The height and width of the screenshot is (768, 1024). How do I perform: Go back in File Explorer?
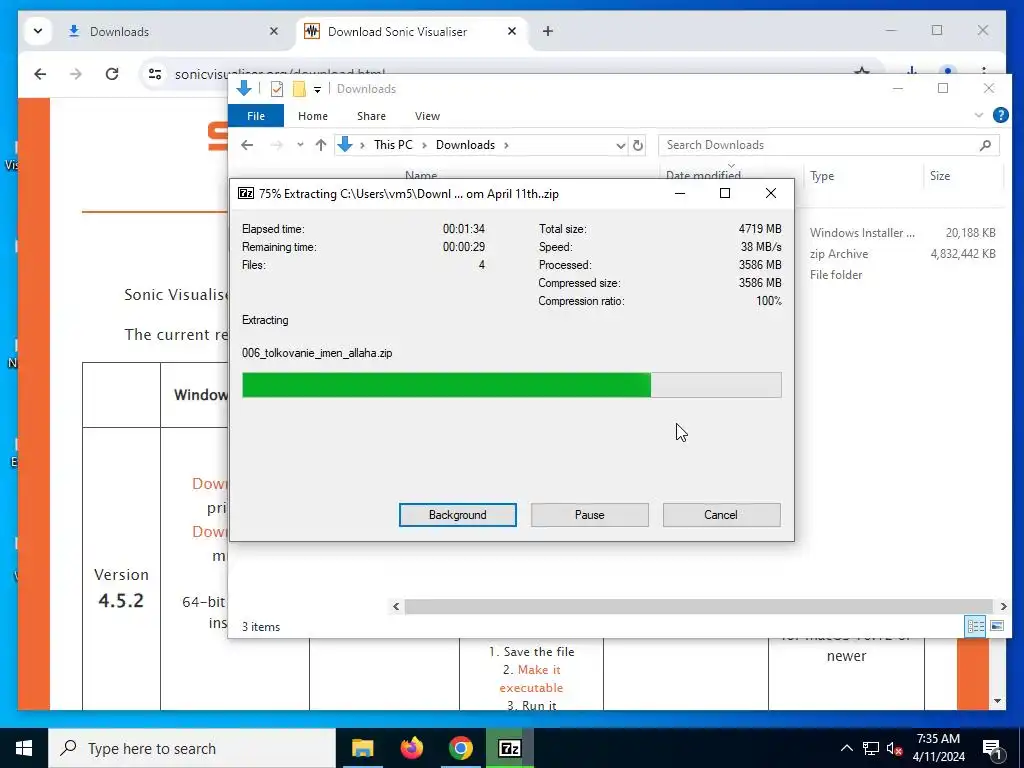point(247,145)
